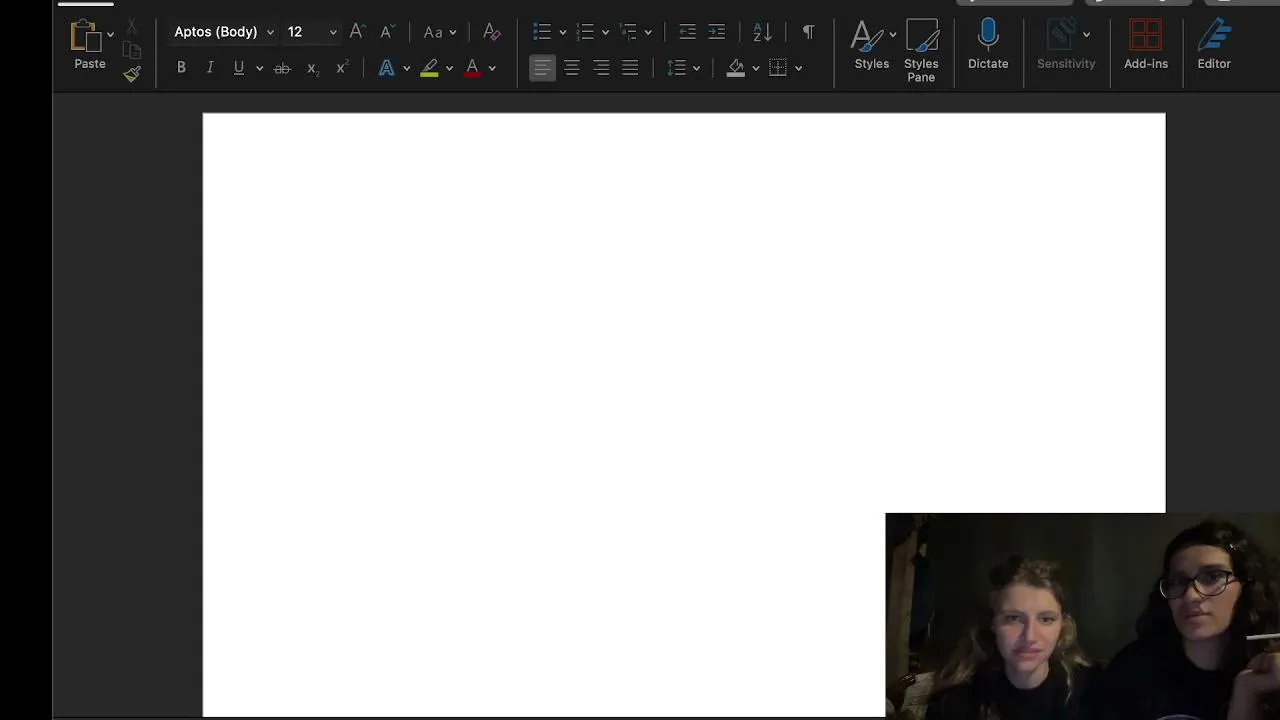The image size is (1280, 720).
Task: Click the Sensitivity button
Action: click(x=1066, y=45)
